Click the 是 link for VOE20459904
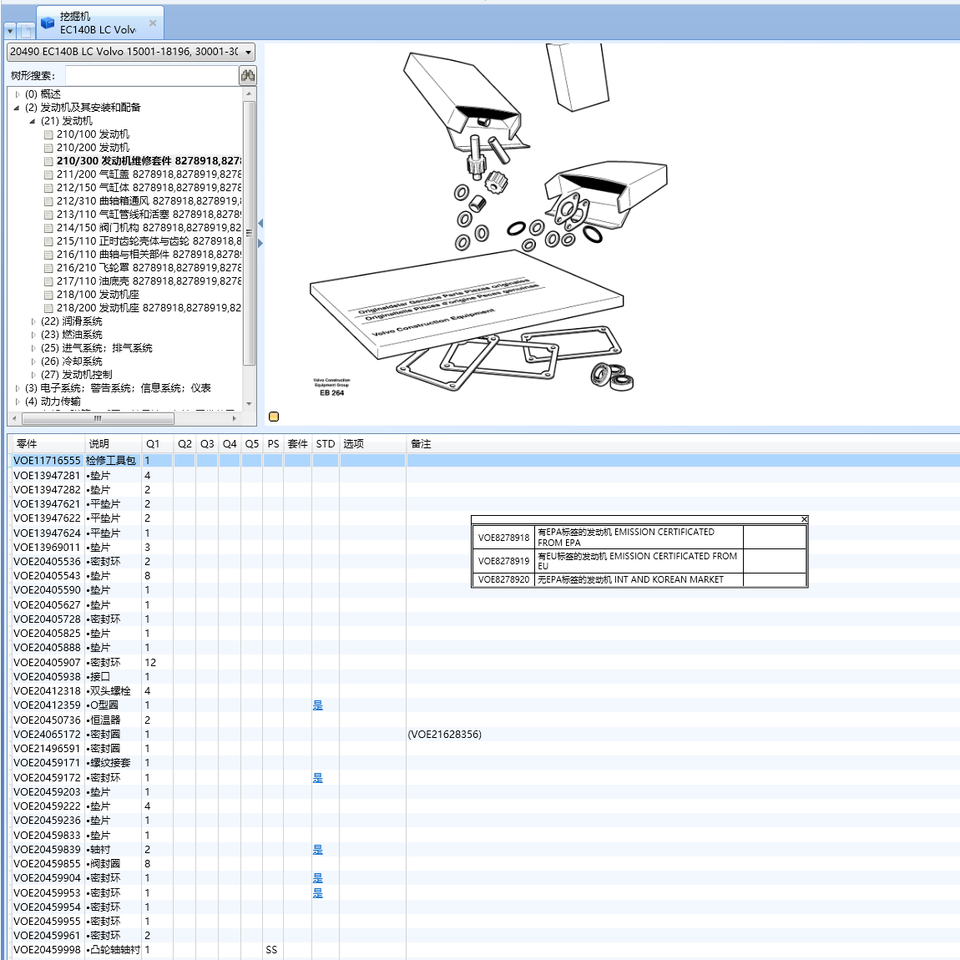 click(318, 879)
